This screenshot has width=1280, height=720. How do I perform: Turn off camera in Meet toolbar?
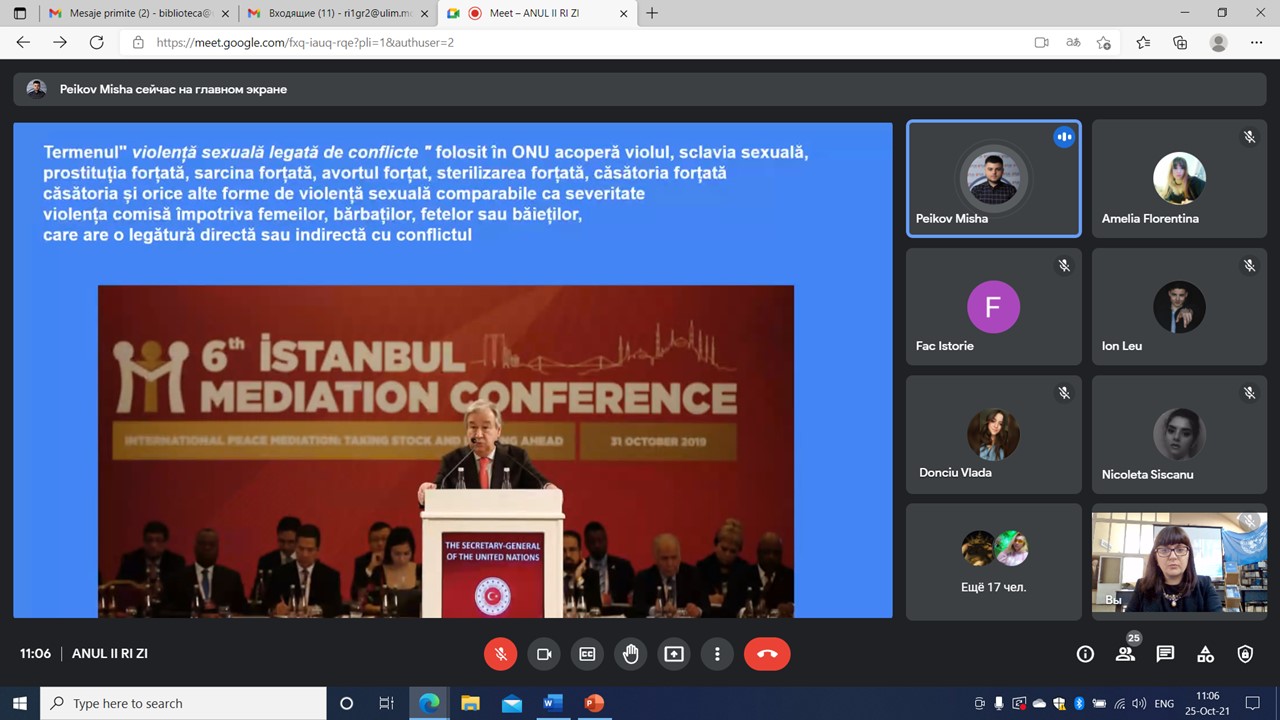(544, 654)
